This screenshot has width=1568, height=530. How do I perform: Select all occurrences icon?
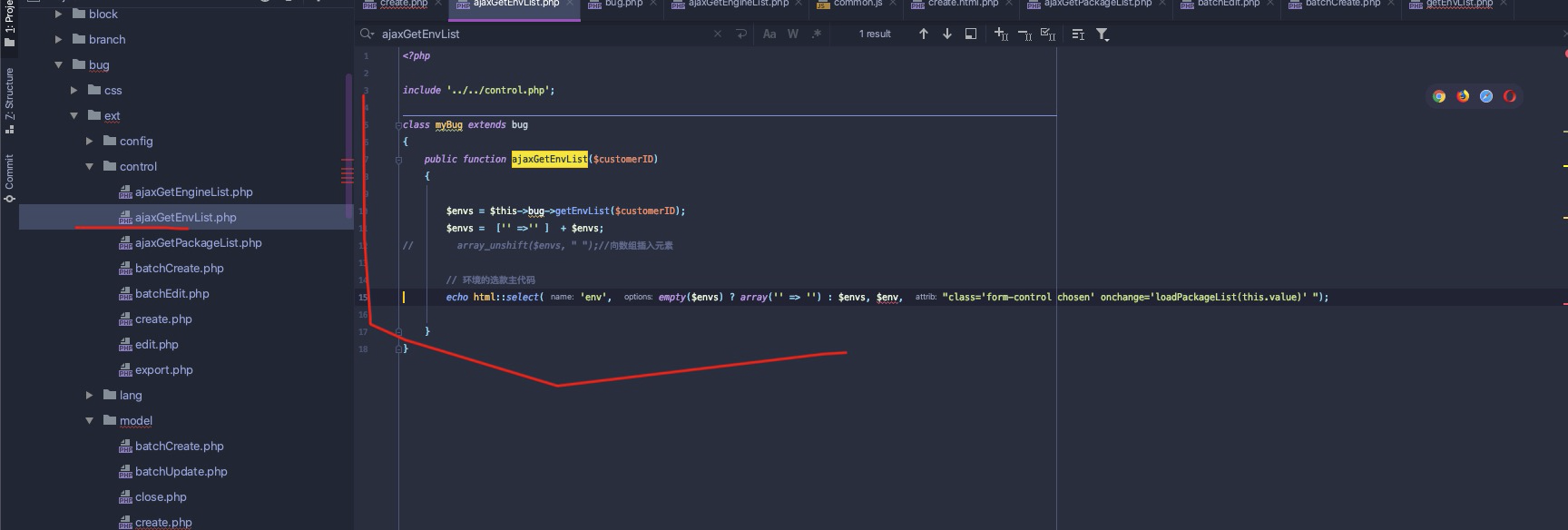pos(1048,34)
